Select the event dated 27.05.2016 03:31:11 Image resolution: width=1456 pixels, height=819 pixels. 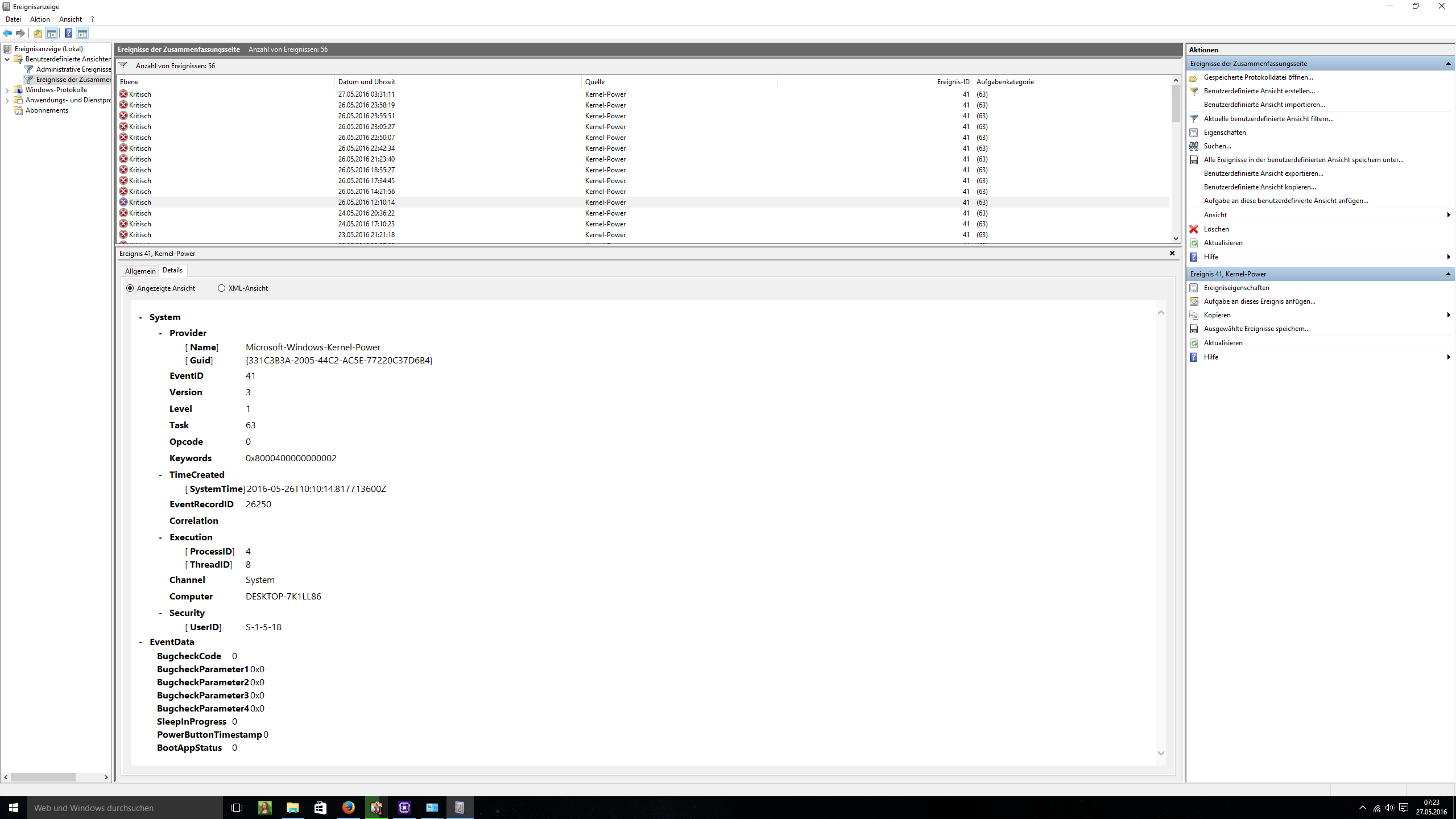click(x=366, y=94)
